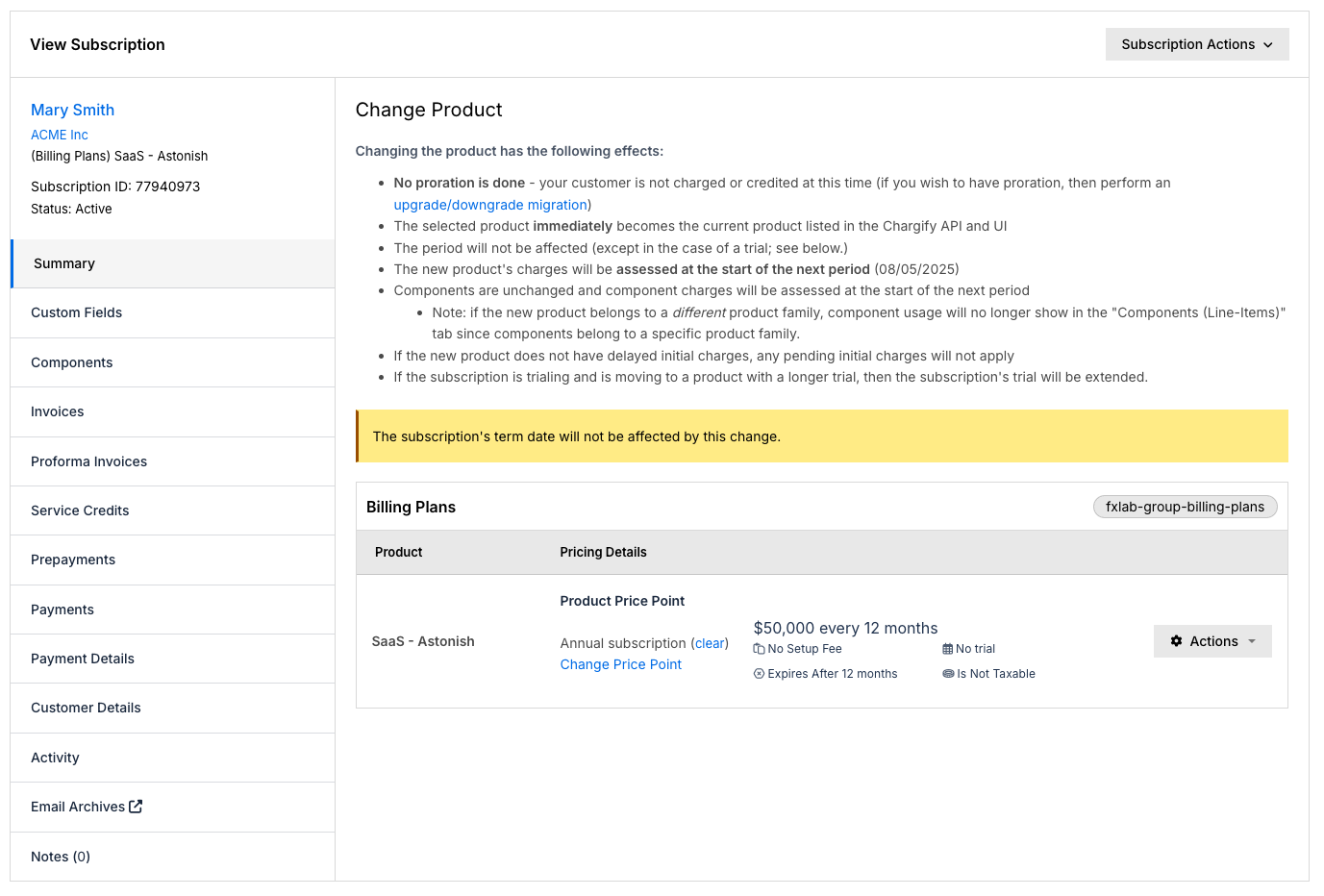The image size is (1324, 896).
Task: Open Mary Smith customer link
Action: (x=72, y=110)
